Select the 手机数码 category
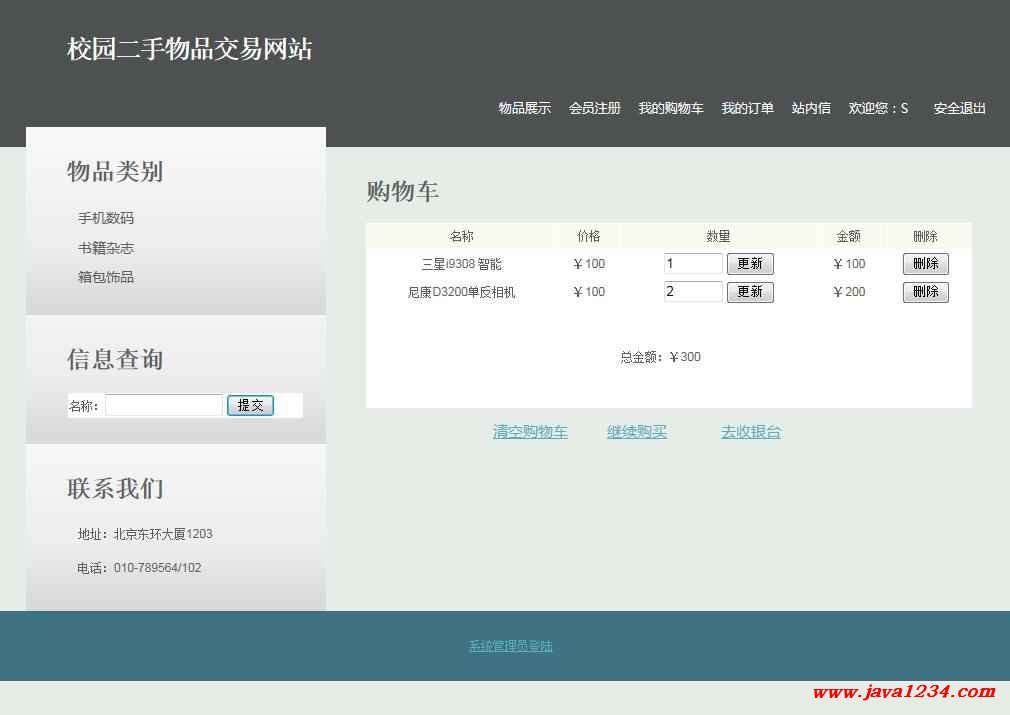This screenshot has width=1010, height=715. coord(106,218)
